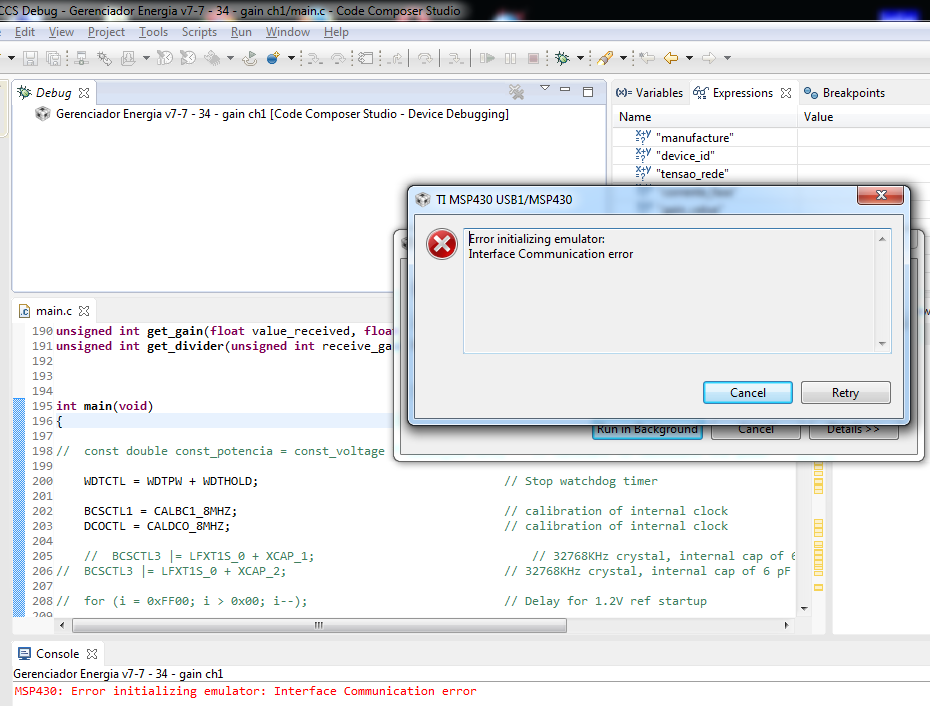
Task: Click the green bug Debug icon
Action: coord(562,58)
